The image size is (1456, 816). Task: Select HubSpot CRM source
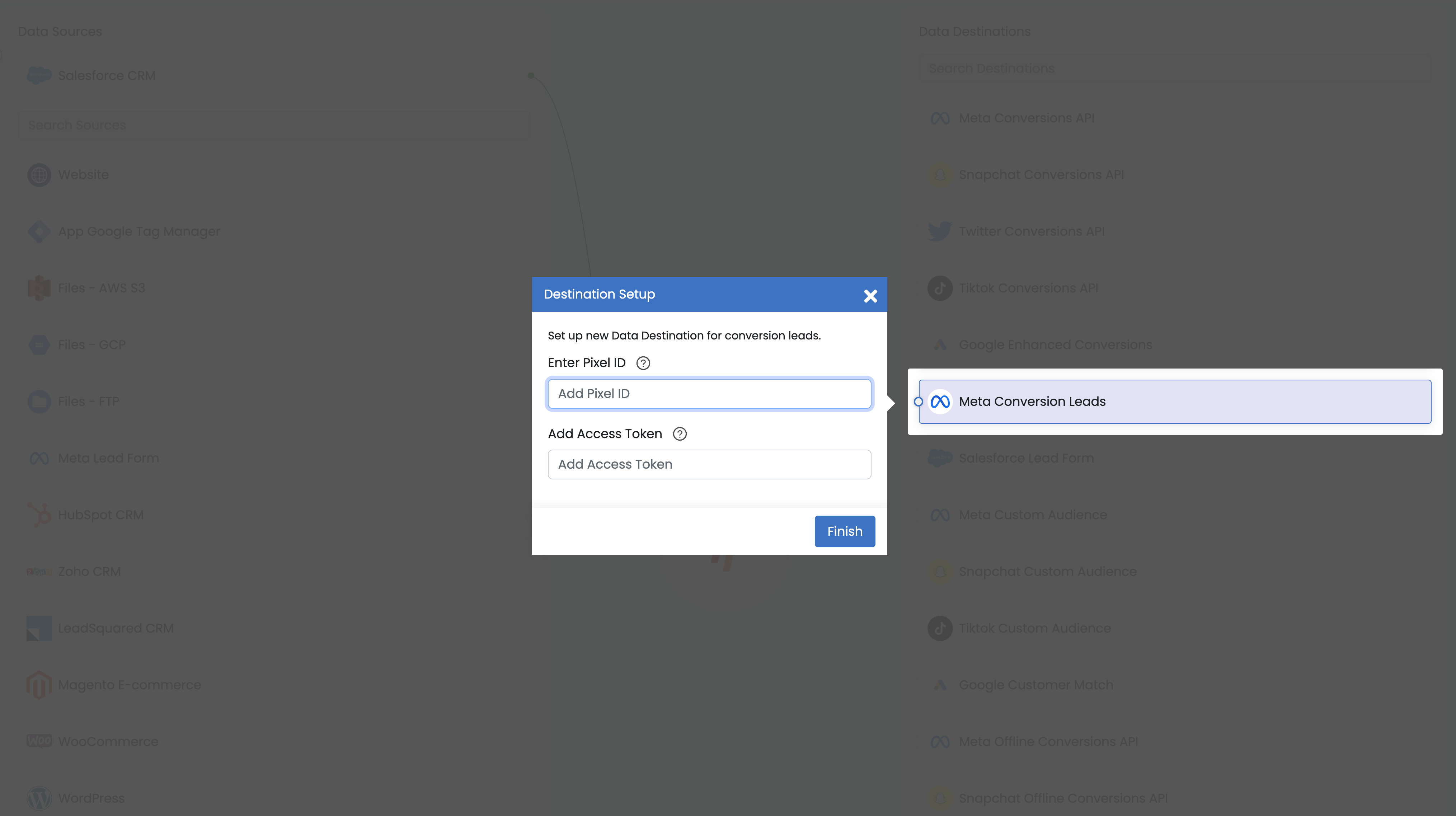pos(274,515)
